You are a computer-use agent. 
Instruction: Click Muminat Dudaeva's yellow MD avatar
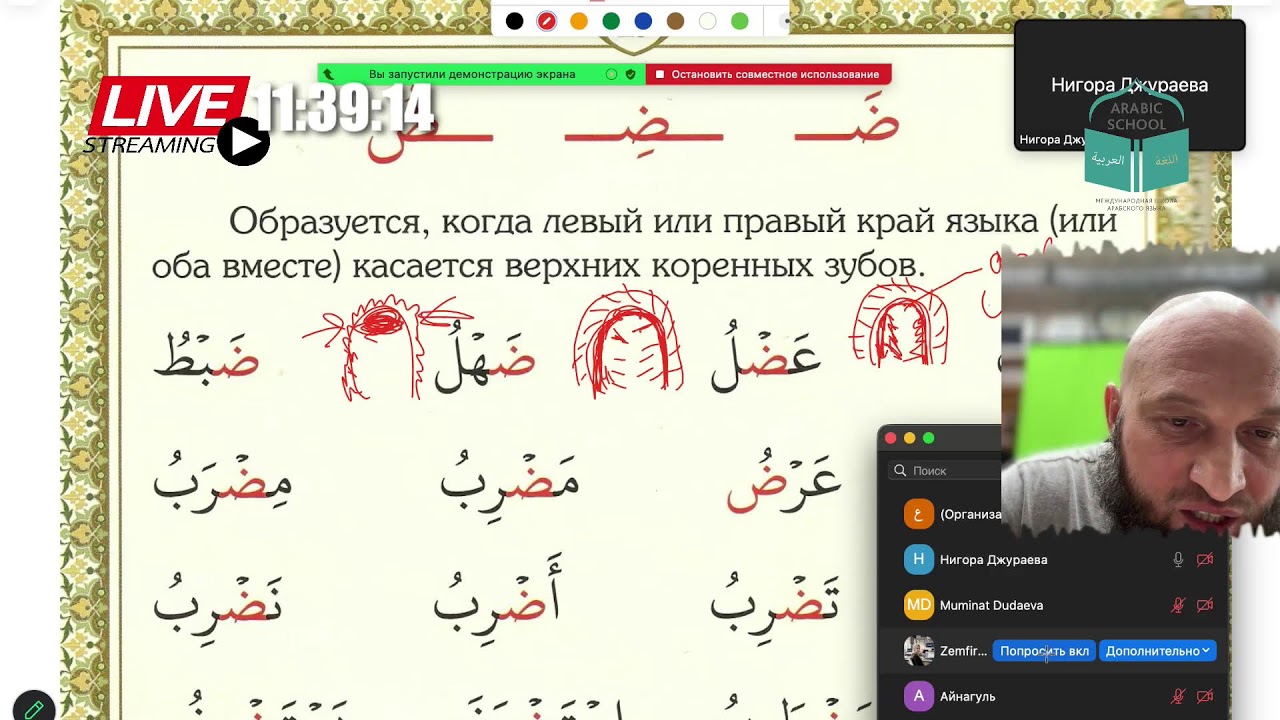tap(919, 605)
